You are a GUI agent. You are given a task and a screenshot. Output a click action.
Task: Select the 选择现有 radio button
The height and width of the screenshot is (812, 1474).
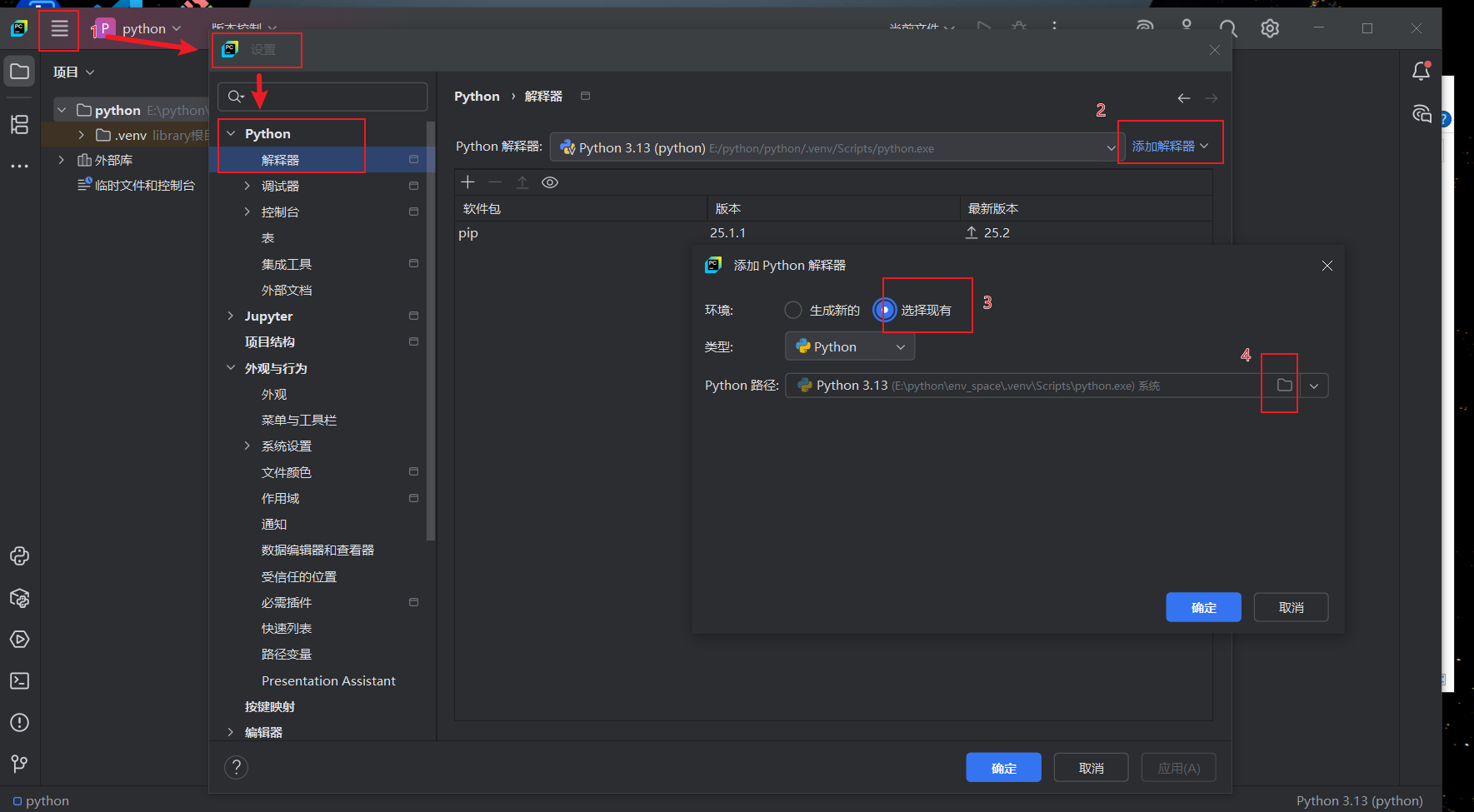885,311
